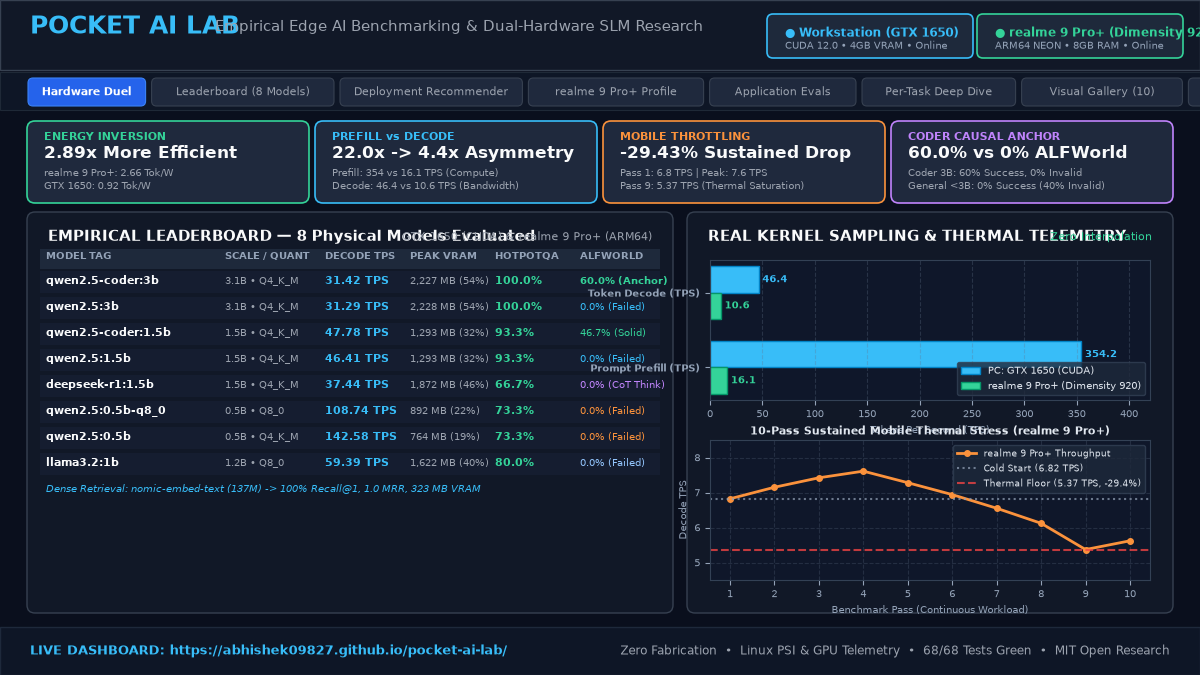Select the llama3.2:1b model name
The image size is (1200, 675).
[82, 463]
